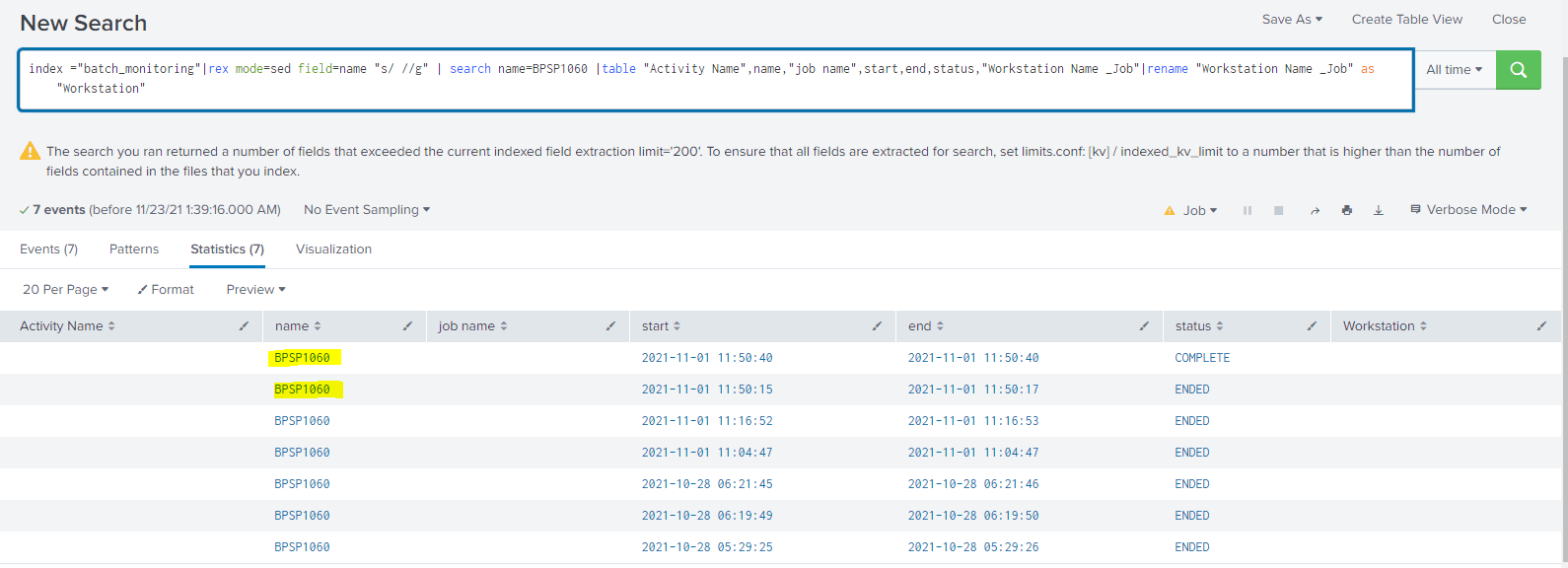
Task: Click the COMPLETE status value
Action: point(1202,358)
